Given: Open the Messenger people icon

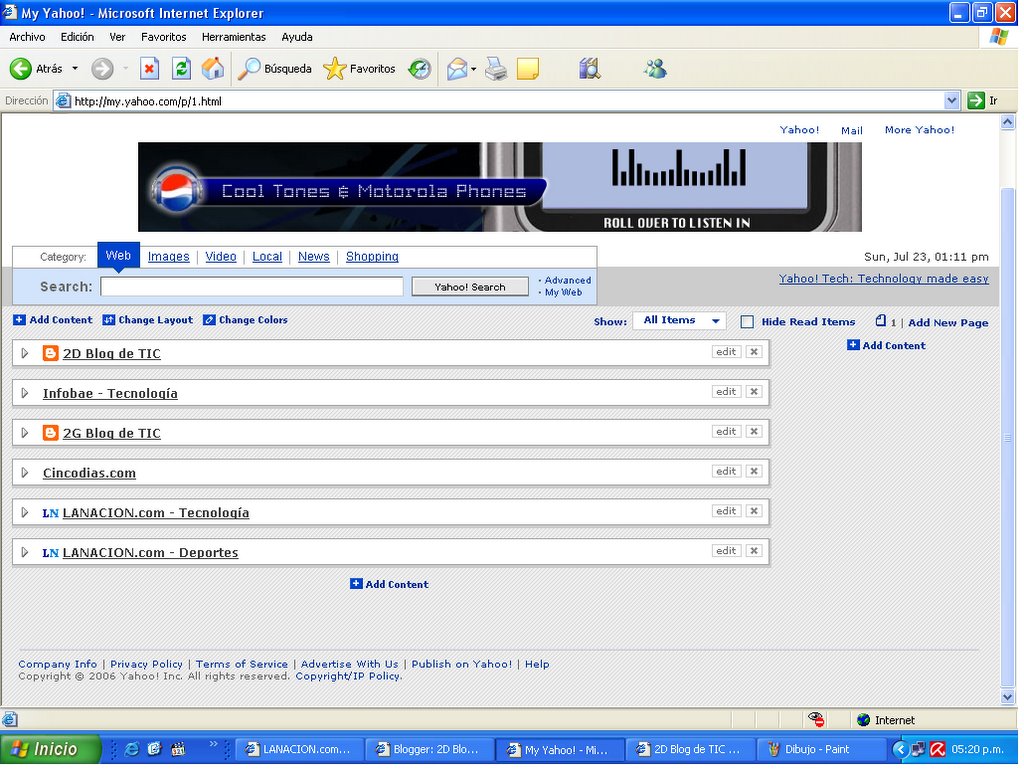Looking at the screenshot, I should (655, 69).
